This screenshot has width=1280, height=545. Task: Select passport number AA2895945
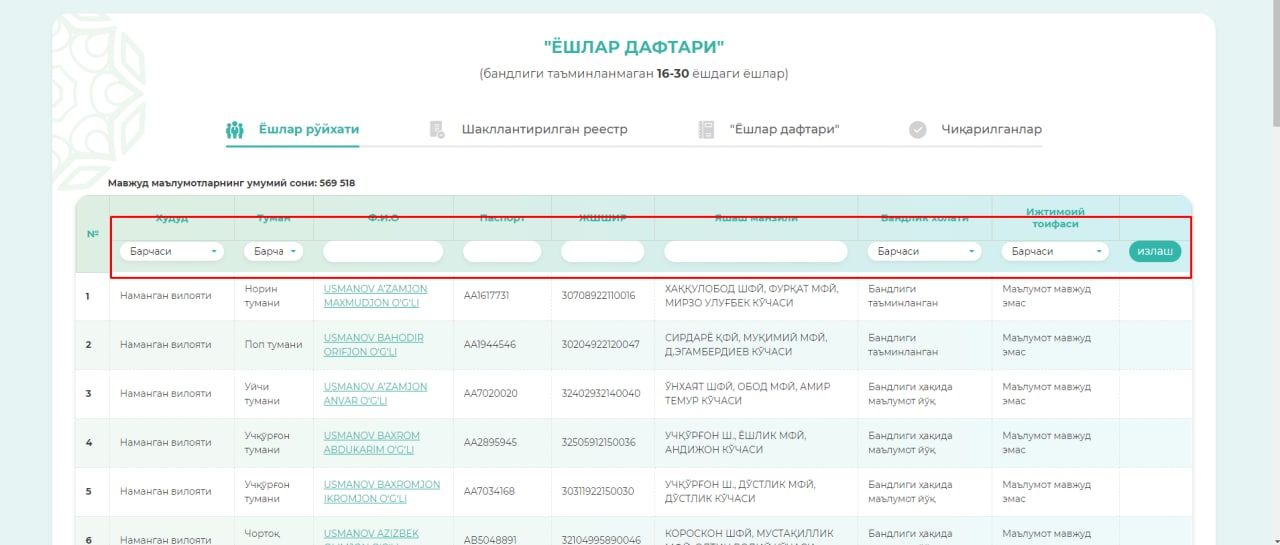(490, 443)
